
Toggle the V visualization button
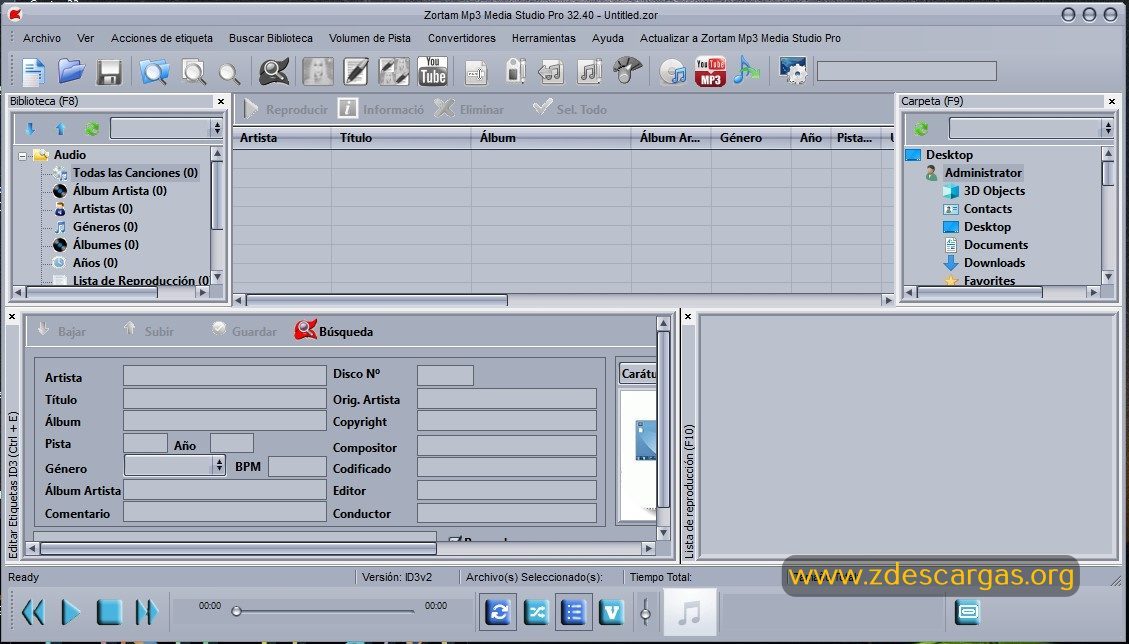point(611,612)
